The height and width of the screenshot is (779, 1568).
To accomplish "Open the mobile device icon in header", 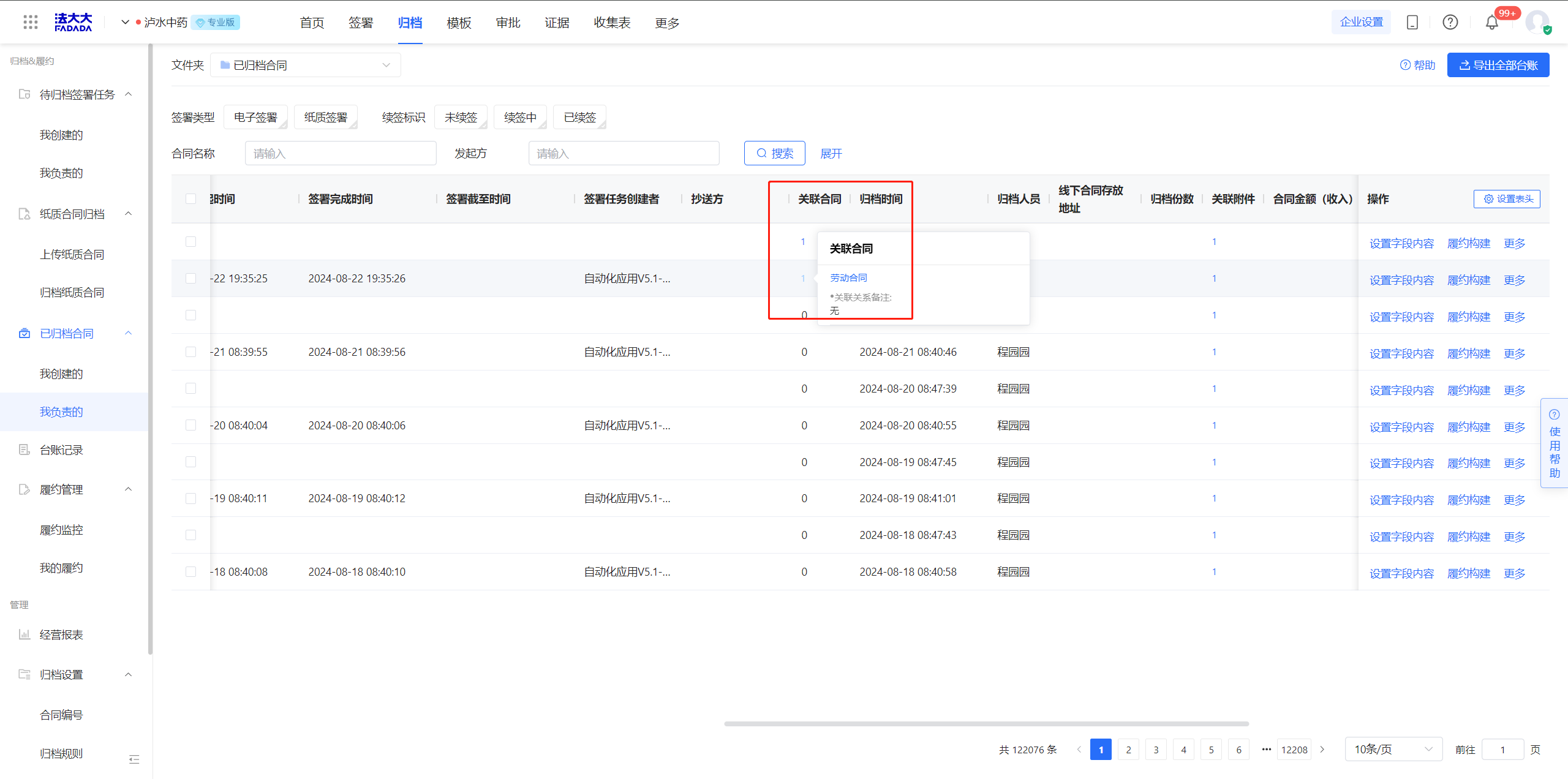I will (x=1412, y=22).
